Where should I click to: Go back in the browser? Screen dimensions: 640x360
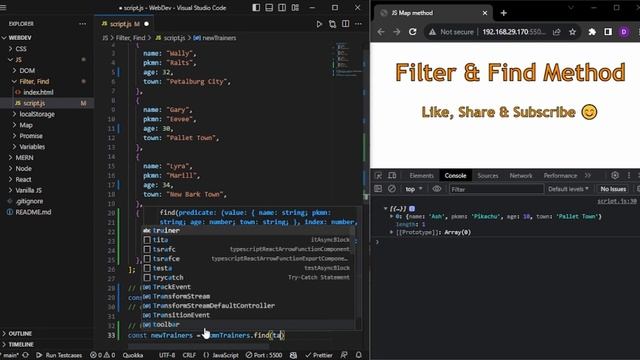[x=381, y=32]
